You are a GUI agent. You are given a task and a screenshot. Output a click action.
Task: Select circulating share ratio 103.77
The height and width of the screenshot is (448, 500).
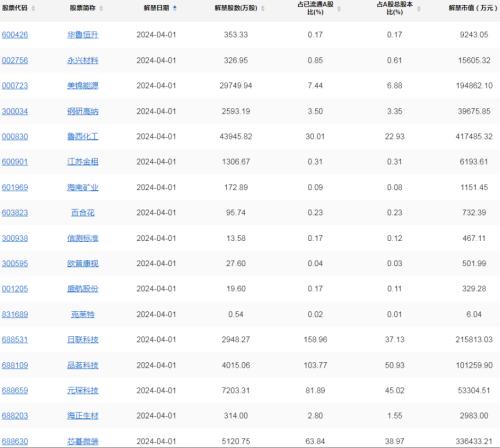click(x=315, y=365)
